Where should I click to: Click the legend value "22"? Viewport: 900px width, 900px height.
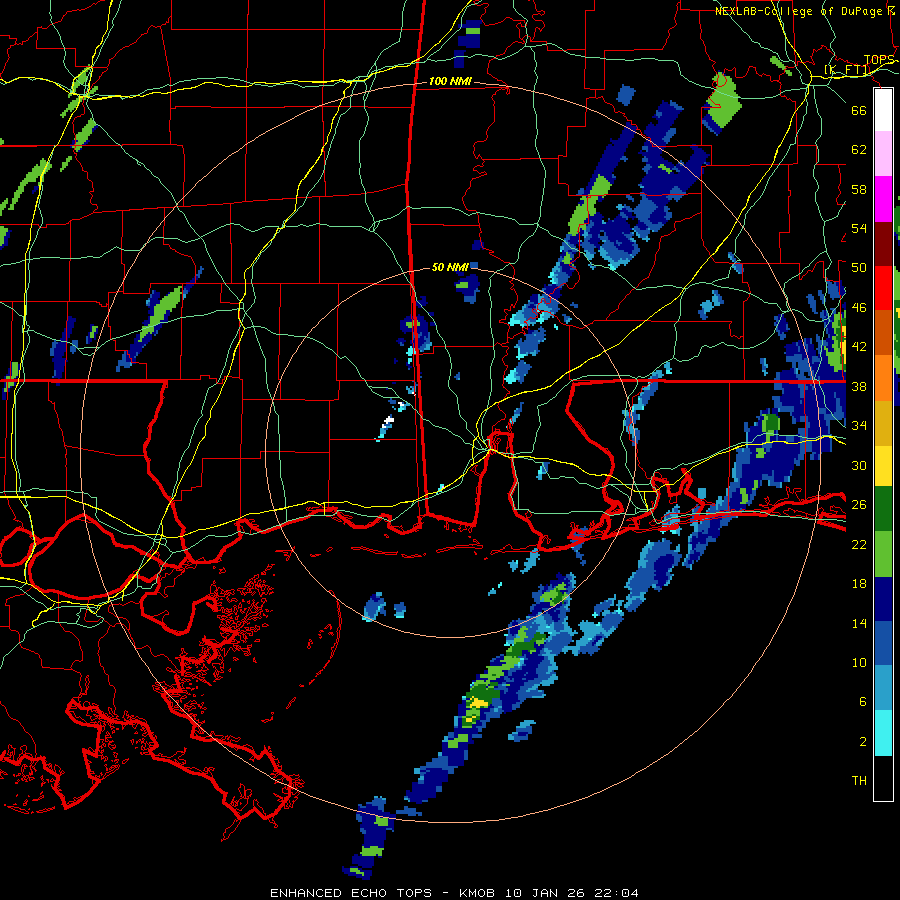coord(859,544)
